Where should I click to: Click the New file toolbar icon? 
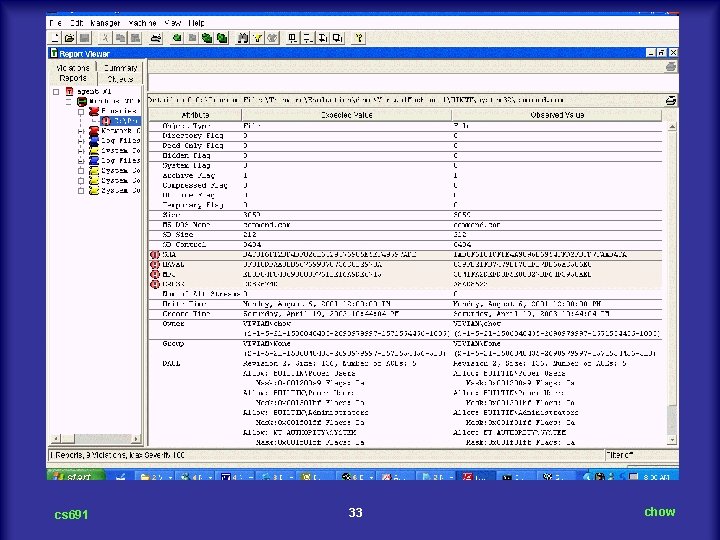(x=56, y=38)
